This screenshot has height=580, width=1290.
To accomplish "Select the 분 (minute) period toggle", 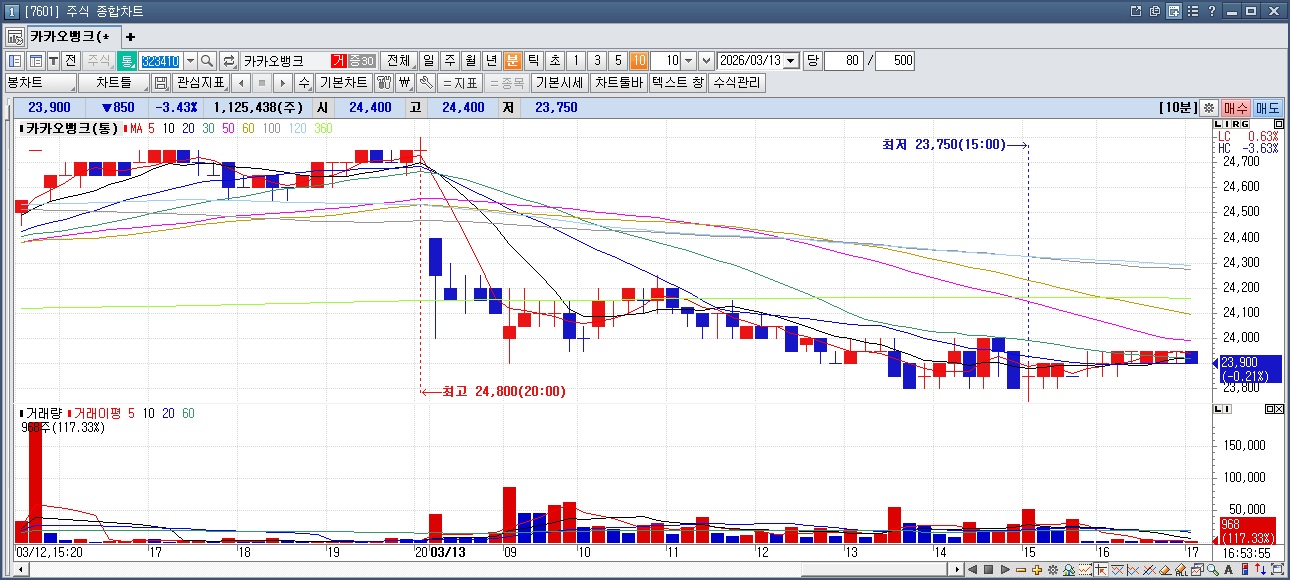I will pyautogui.click(x=513, y=61).
